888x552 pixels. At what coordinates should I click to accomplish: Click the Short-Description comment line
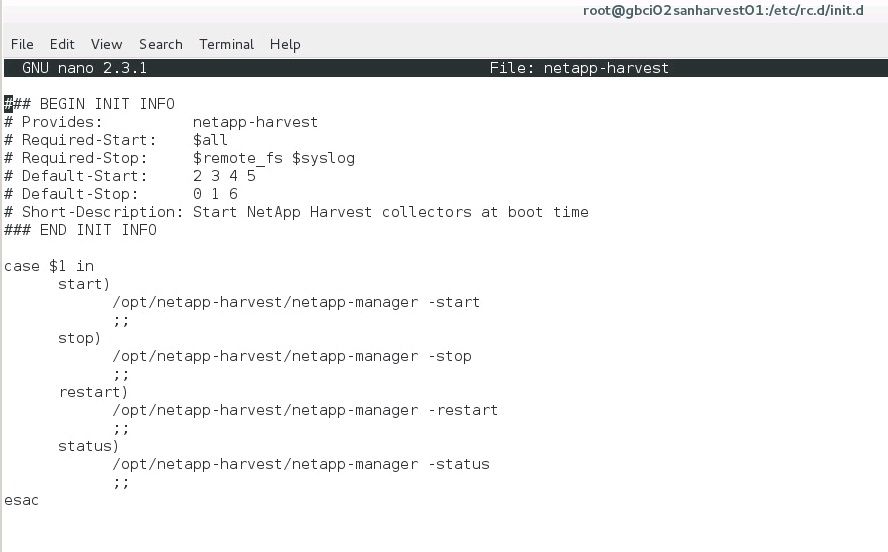296,212
